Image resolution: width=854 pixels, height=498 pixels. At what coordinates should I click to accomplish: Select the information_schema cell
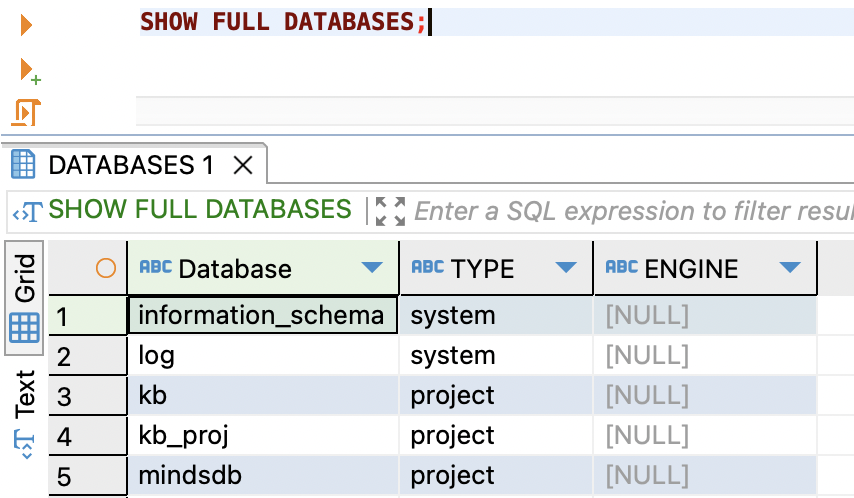263,315
